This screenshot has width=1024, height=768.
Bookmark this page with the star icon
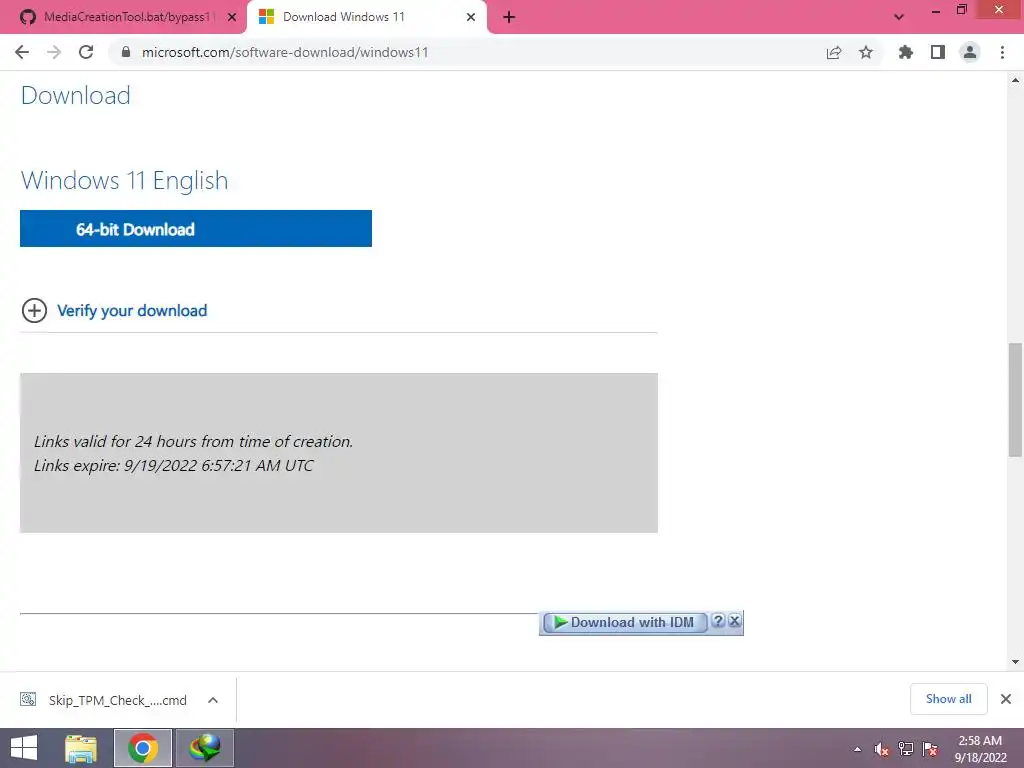866,52
